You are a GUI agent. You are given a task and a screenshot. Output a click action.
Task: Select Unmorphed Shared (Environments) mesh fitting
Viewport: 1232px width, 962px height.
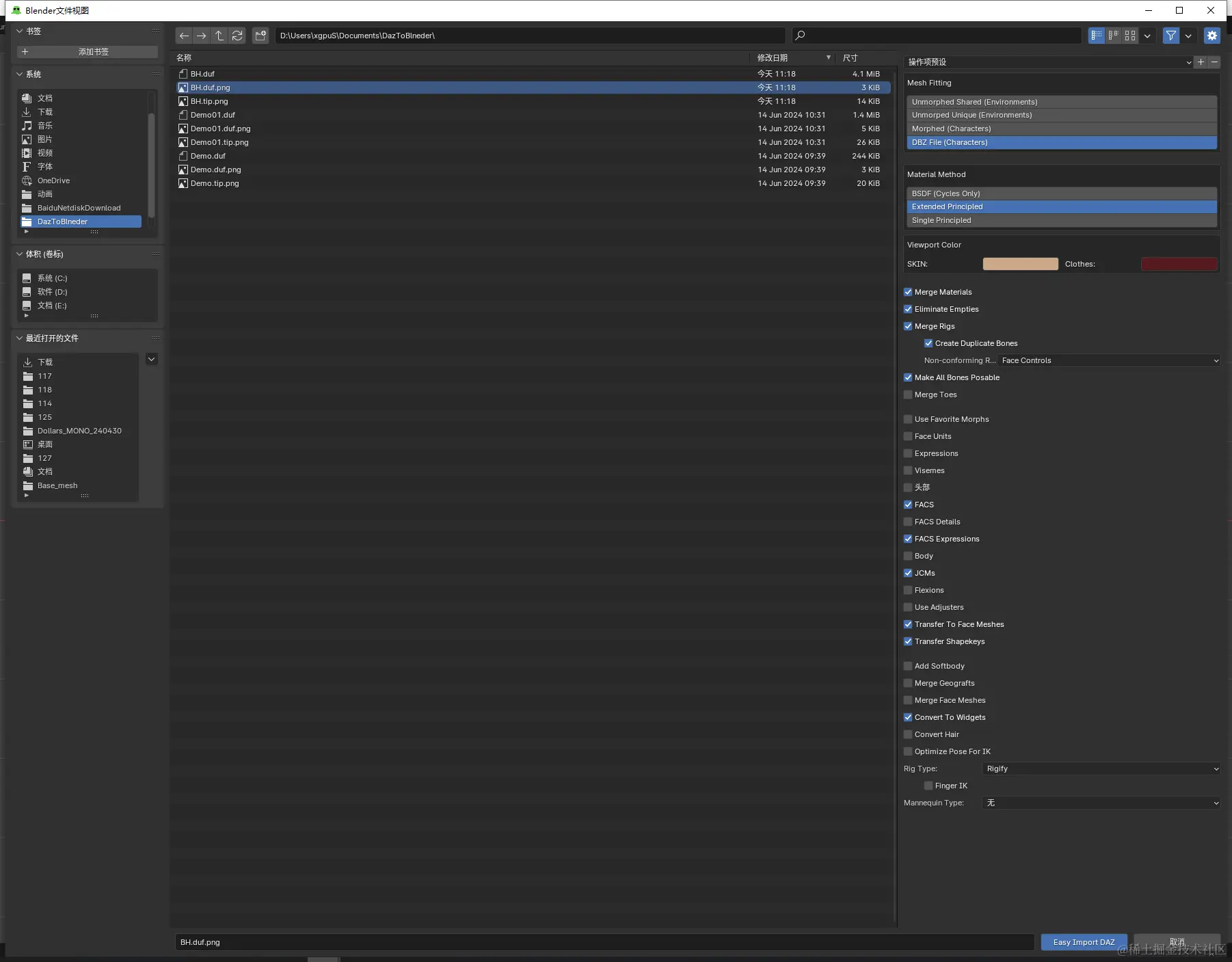click(1062, 102)
